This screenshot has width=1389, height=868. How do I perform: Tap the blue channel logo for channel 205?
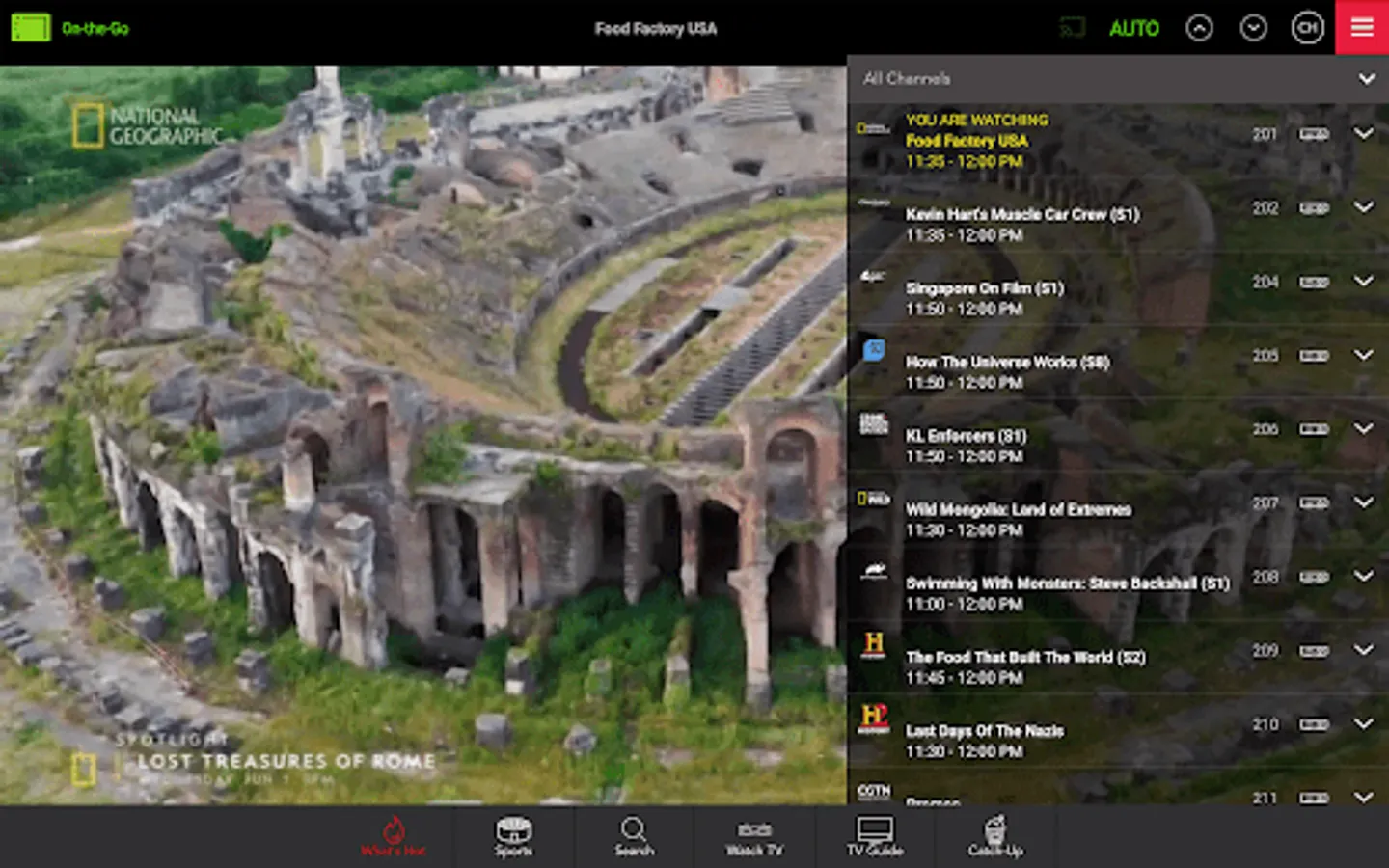click(x=874, y=349)
